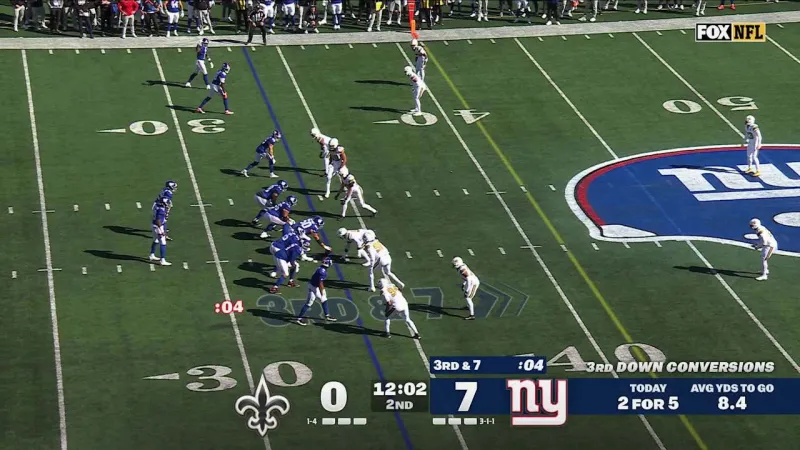Click the '3RD & 7' on-field graphic
Image resolution: width=800 pixels, height=450 pixels.
(x=393, y=305)
